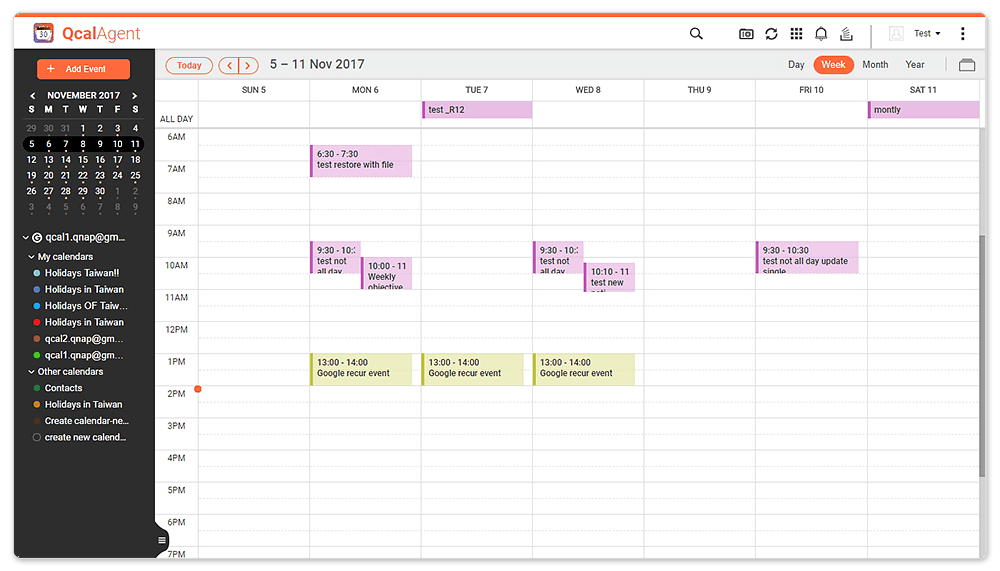Open montly all-day event on Saturday

tap(923, 110)
